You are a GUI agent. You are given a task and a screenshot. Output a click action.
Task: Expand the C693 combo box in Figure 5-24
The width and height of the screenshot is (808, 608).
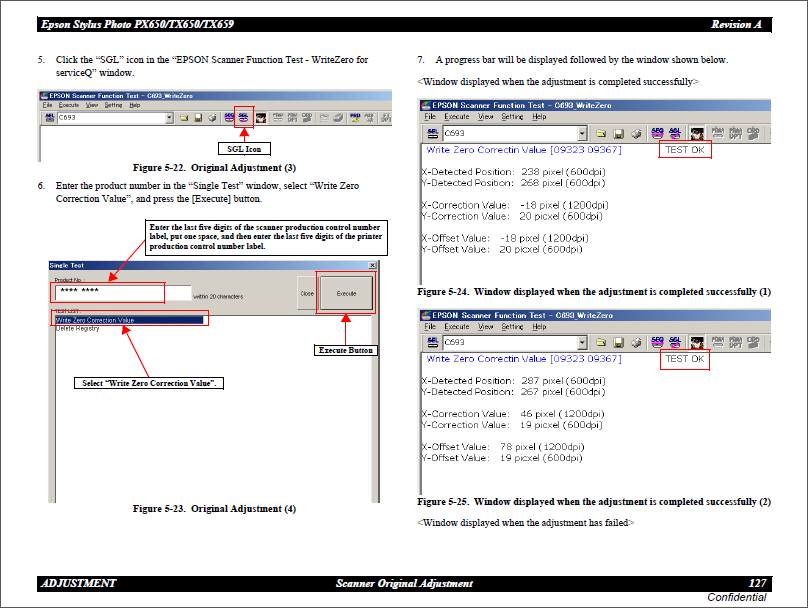(582, 132)
